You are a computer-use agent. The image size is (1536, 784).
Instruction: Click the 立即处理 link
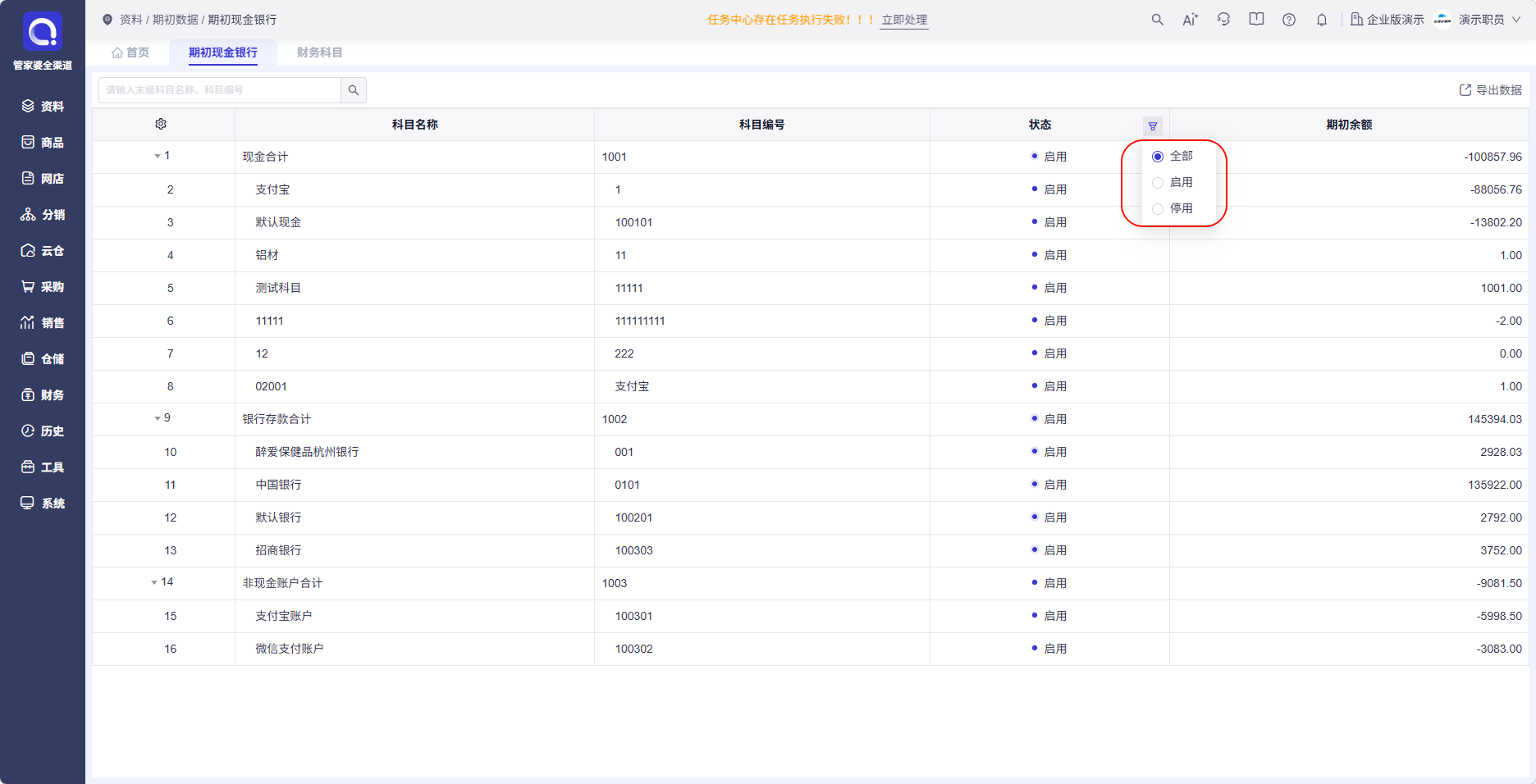tap(904, 20)
